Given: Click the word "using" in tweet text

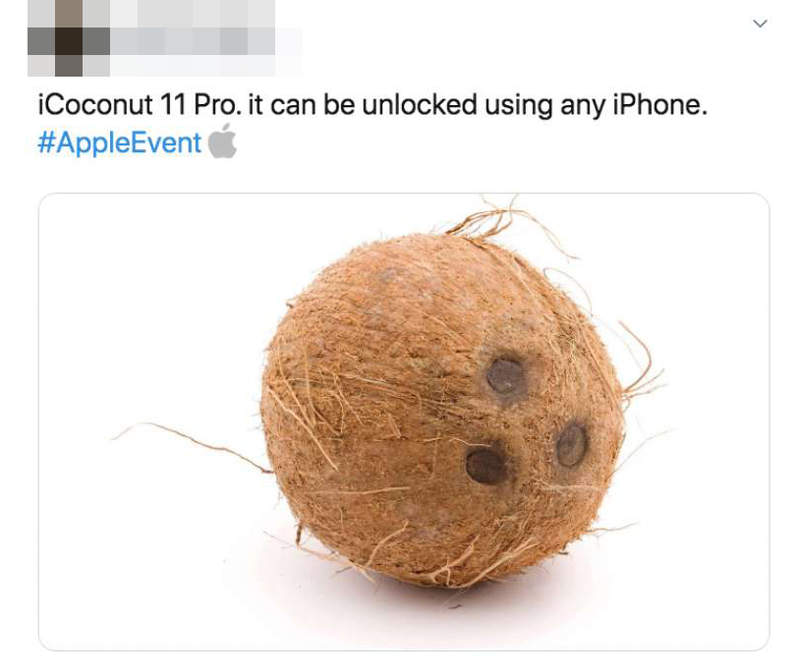Looking at the screenshot, I should (518, 106).
